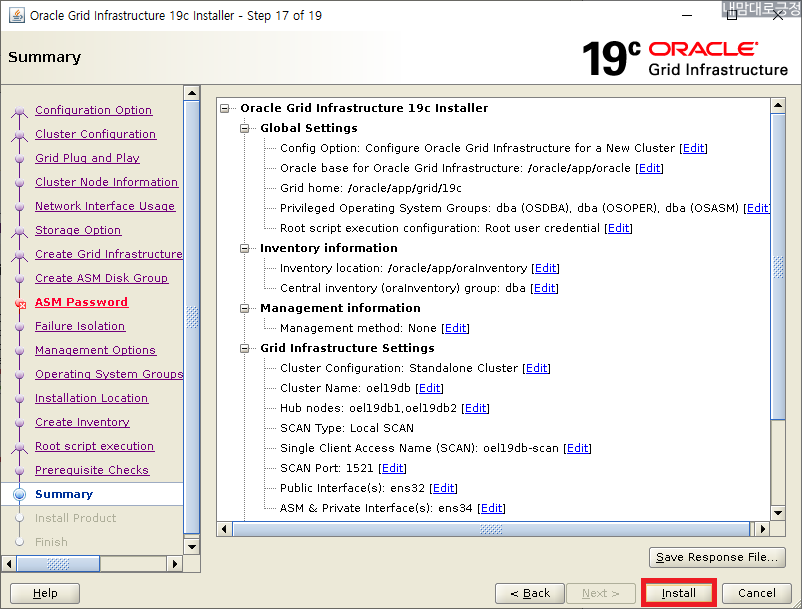Screen dimensions: 802x609
Task: Click the summary tree horizontal scrollbar thumb
Action: coord(491,529)
